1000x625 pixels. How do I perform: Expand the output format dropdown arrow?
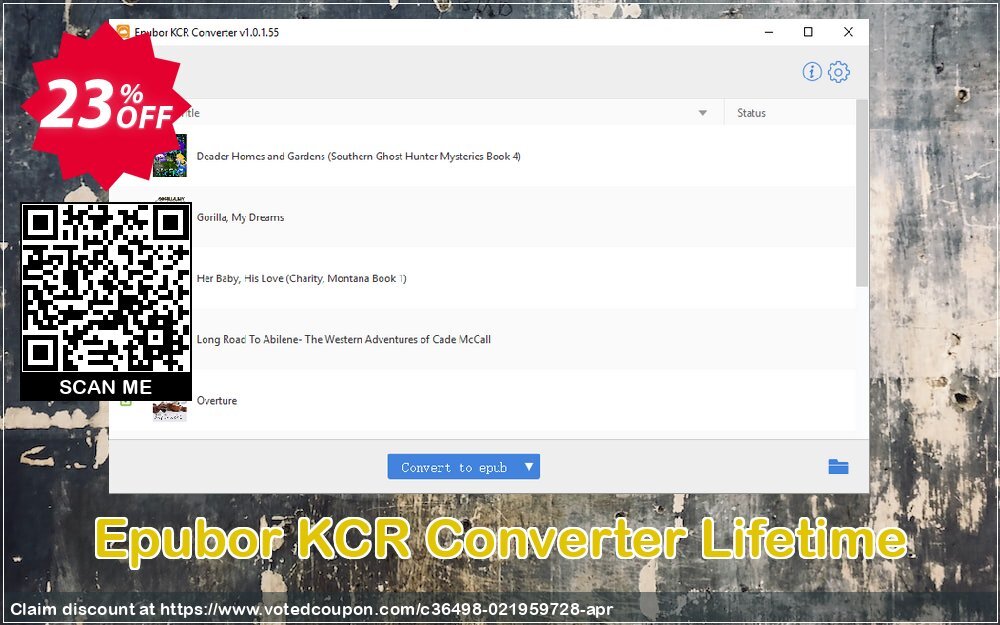[529, 467]
